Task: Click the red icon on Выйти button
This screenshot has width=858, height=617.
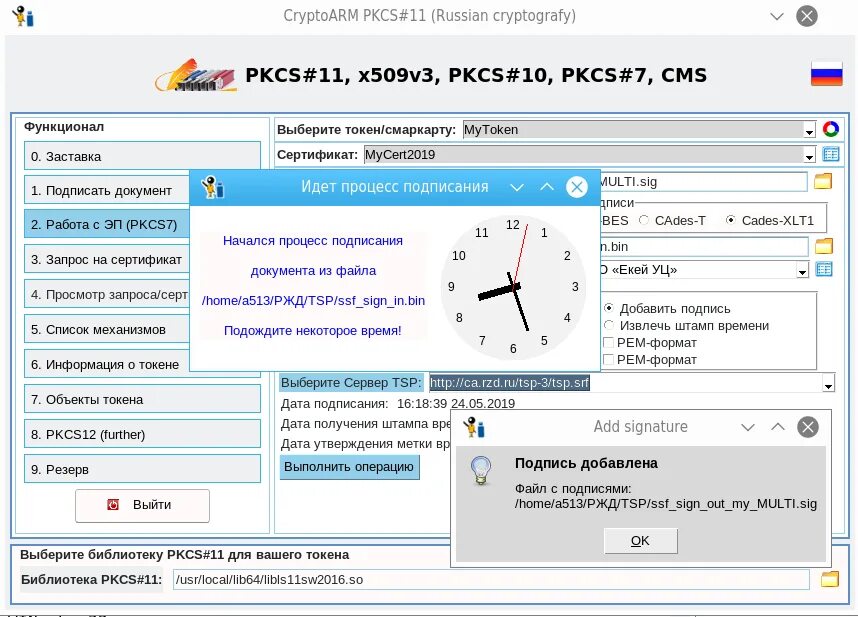Action: coord(113,504)
